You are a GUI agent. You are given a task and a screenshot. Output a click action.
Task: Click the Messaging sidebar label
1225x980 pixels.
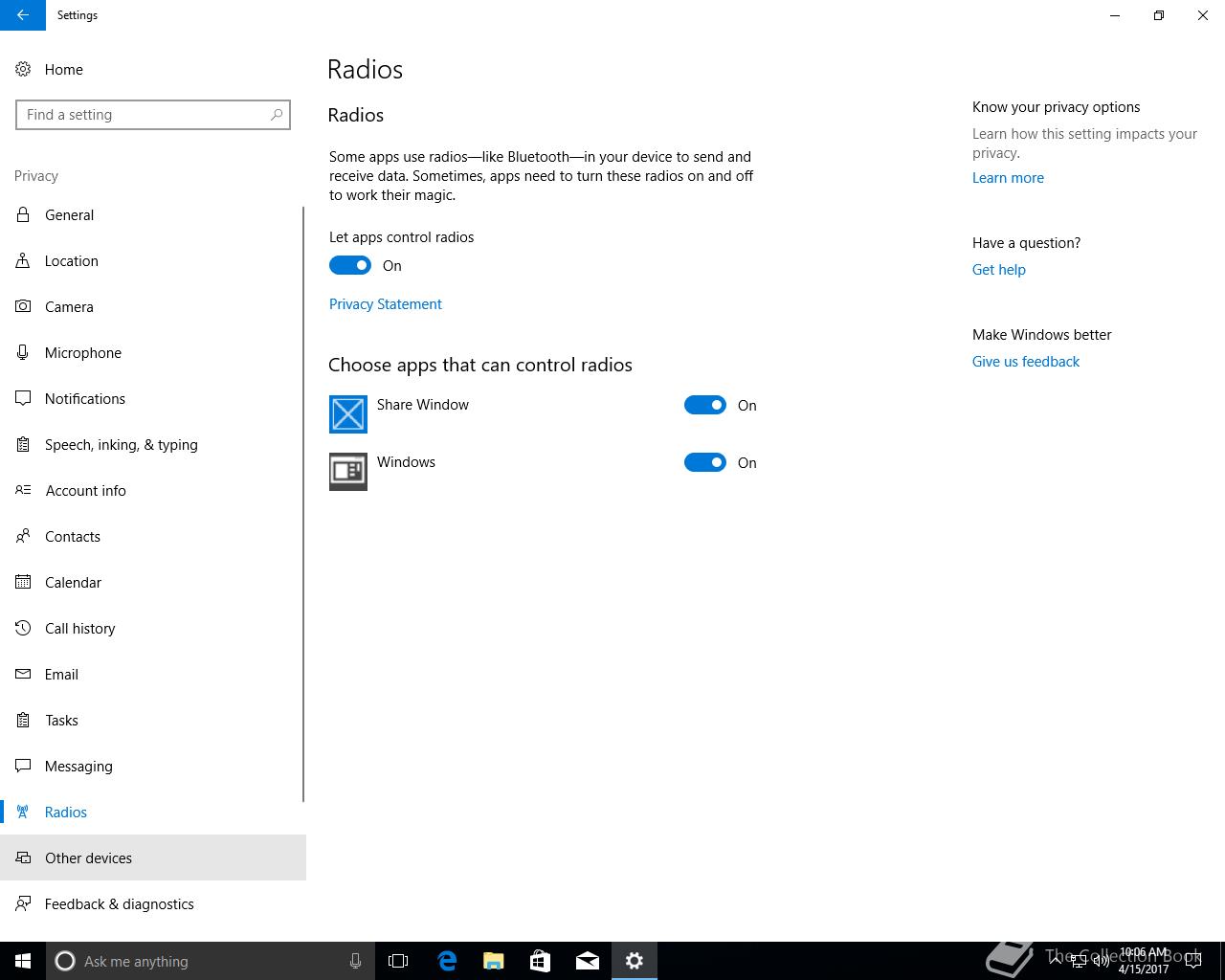pyautogui.click(x=78, y=766)
